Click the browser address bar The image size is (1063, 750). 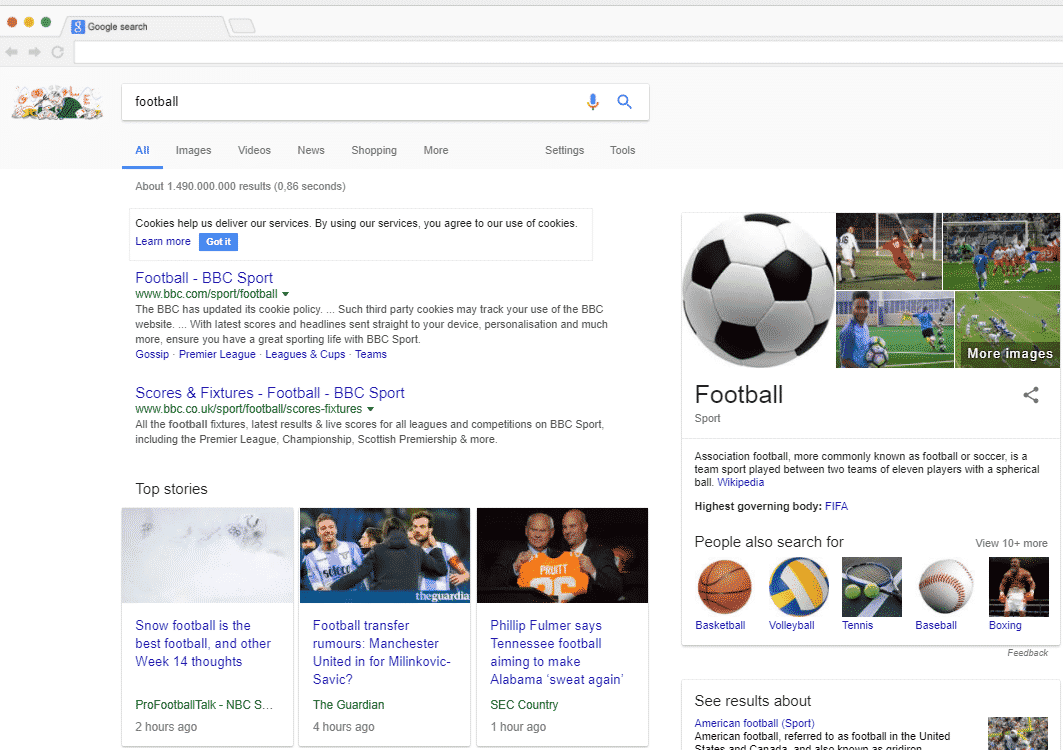tap(568, 52)
